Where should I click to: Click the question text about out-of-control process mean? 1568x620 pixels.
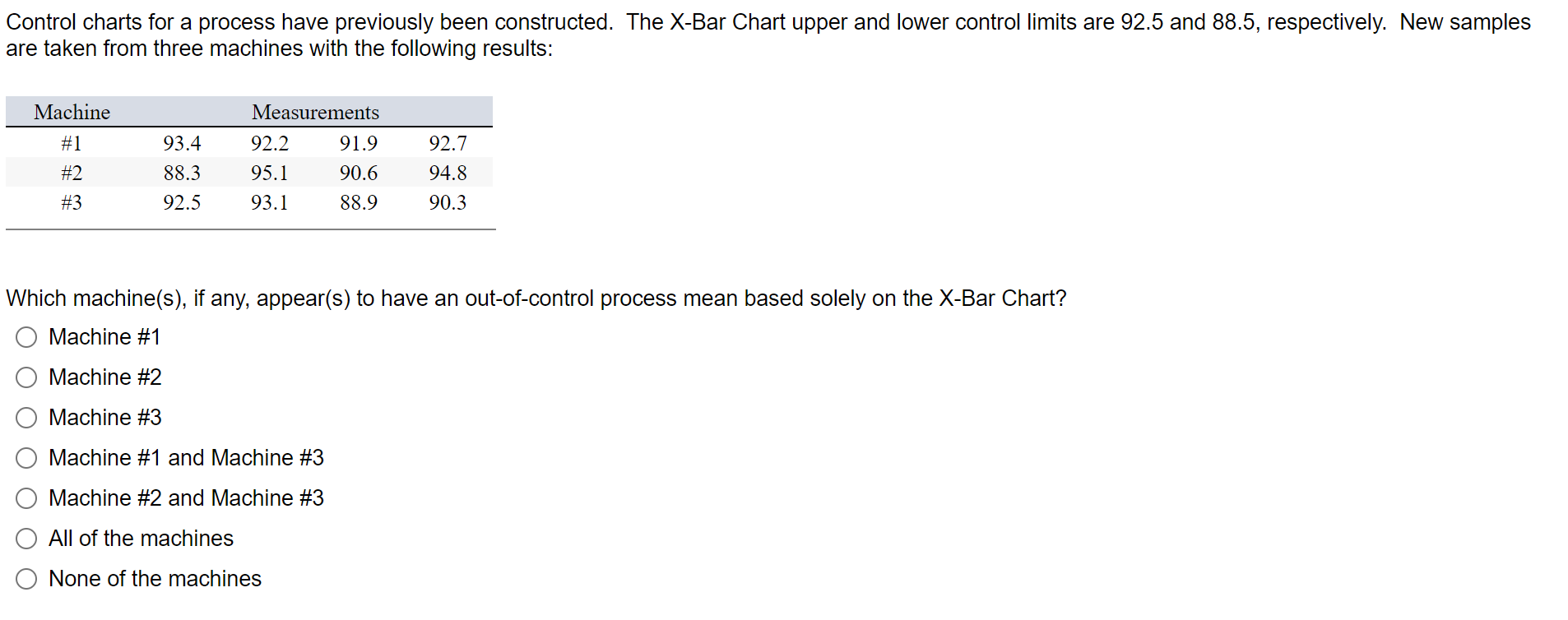point(535,298)
